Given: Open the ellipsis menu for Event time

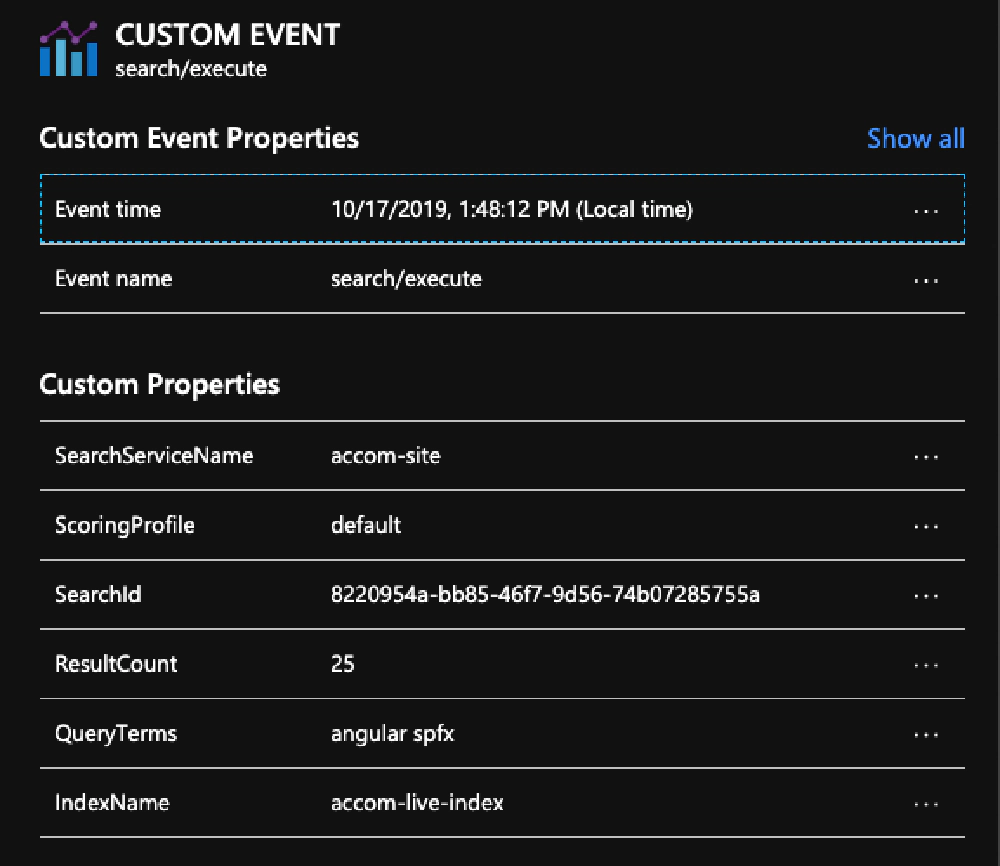Looking at the screenshot, I should [x=926, y=209].
